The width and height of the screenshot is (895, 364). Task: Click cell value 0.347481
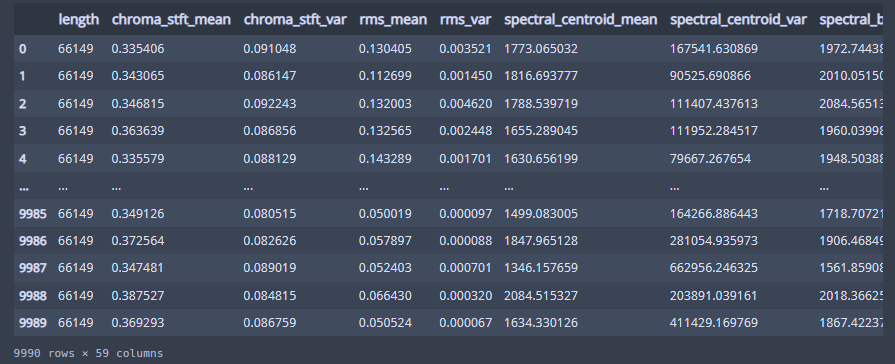tap(138, 268)
